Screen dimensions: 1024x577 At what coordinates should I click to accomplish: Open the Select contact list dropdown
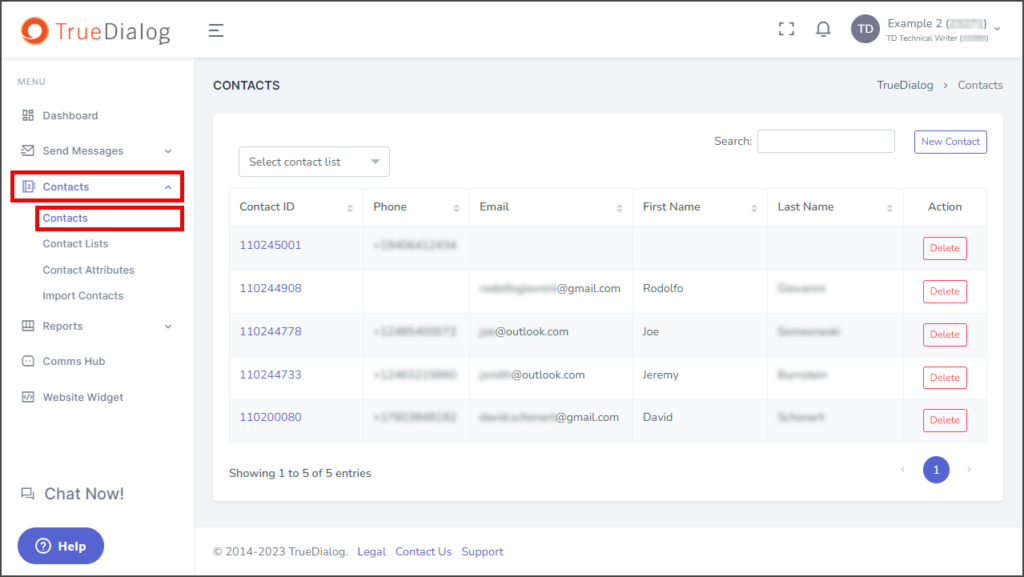click(314, 162)
